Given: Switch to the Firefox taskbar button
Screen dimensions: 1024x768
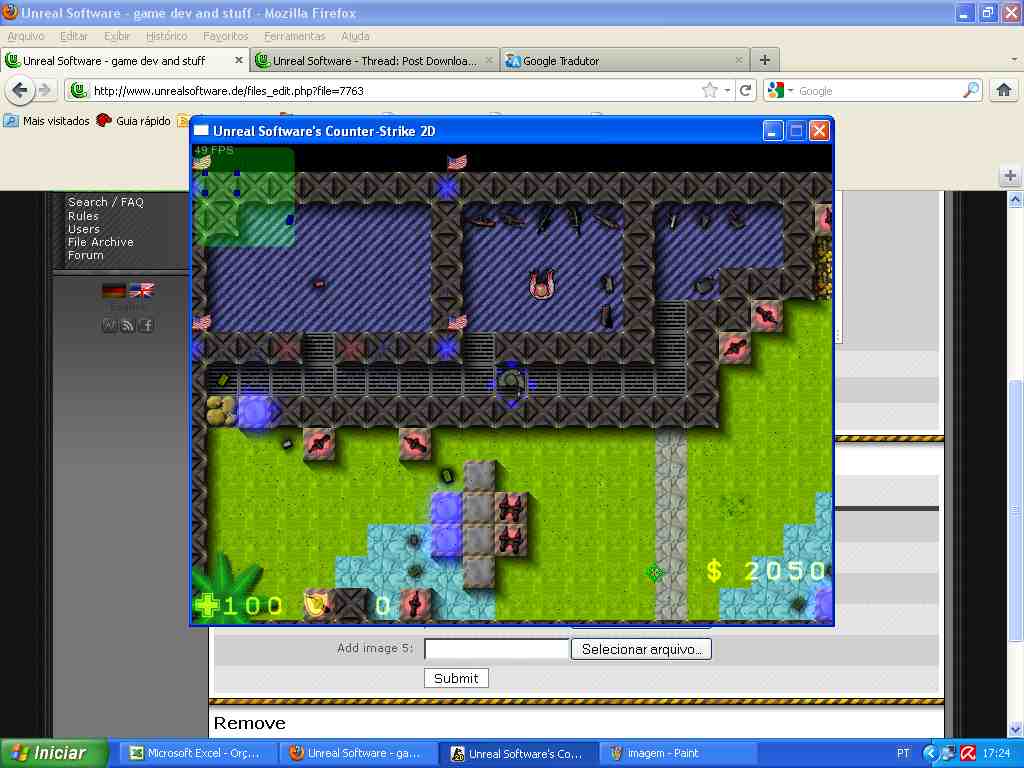Looking at the screenshot, I should tap(357, 753).
